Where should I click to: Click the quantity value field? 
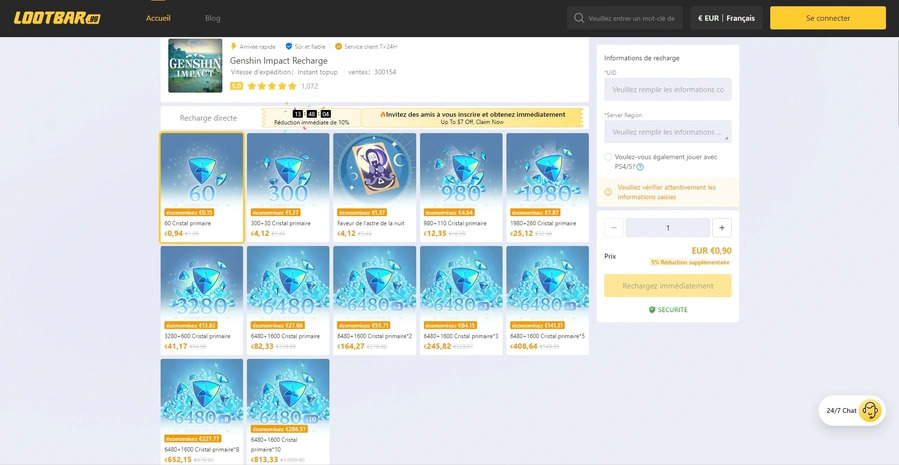click(x=668, y=228)
